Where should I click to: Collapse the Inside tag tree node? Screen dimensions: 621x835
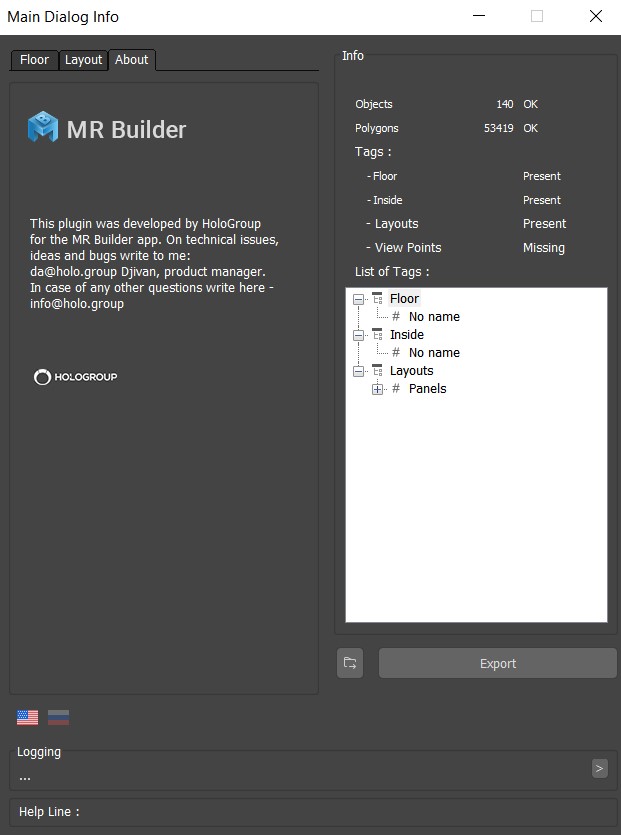coord(358,335)
